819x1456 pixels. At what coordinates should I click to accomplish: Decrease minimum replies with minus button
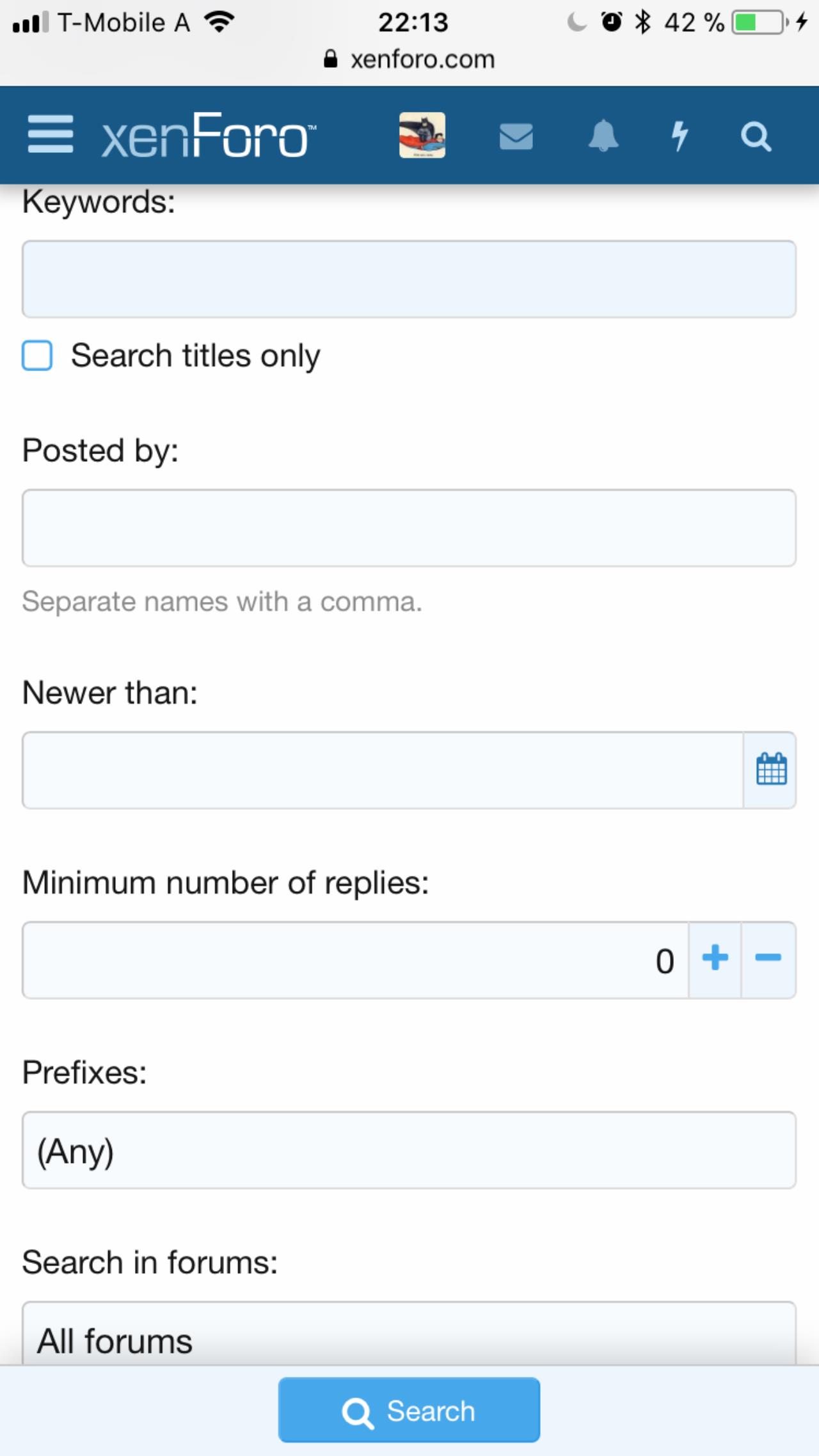[x=768, y=959]
